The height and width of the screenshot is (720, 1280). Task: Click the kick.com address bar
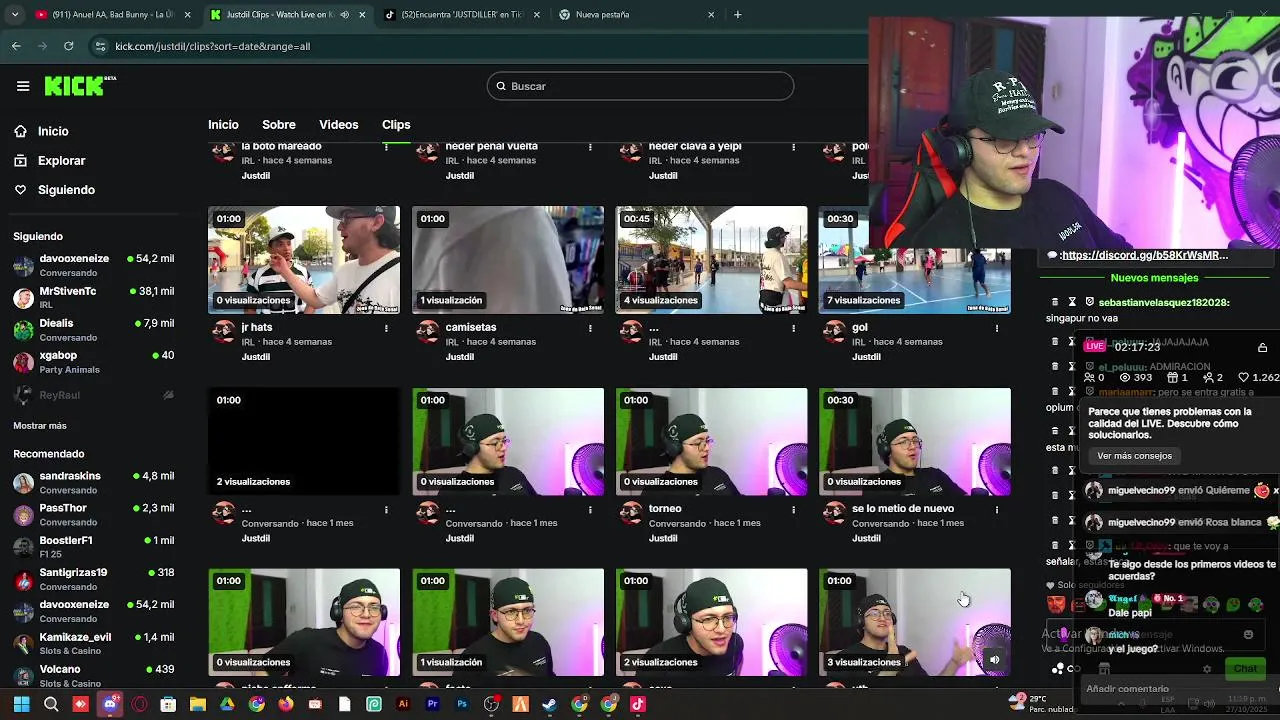[480, 46]
